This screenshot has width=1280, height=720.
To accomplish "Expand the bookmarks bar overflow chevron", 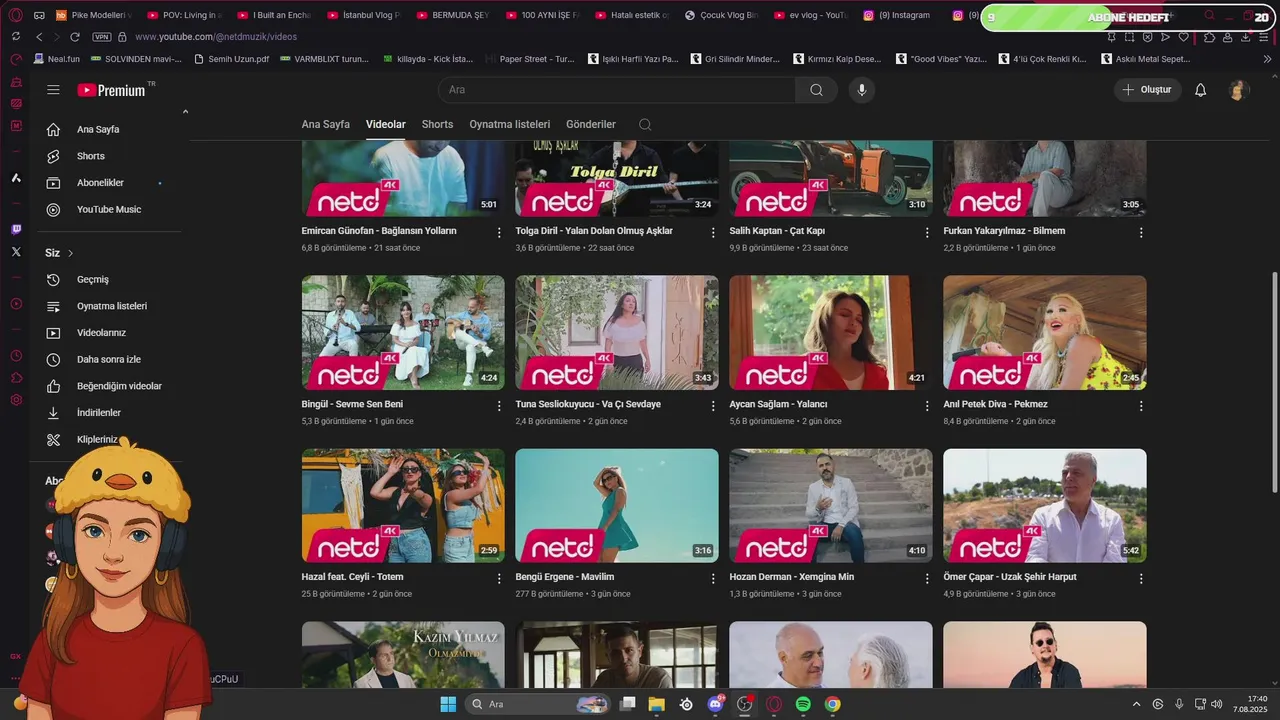I will (1267, 59).
